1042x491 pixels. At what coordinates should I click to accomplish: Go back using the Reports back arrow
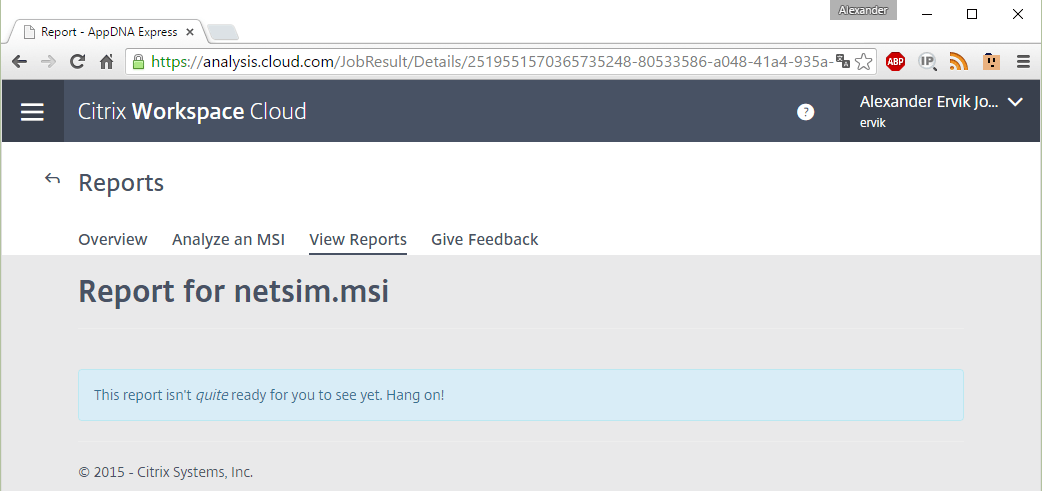point(52,178)
